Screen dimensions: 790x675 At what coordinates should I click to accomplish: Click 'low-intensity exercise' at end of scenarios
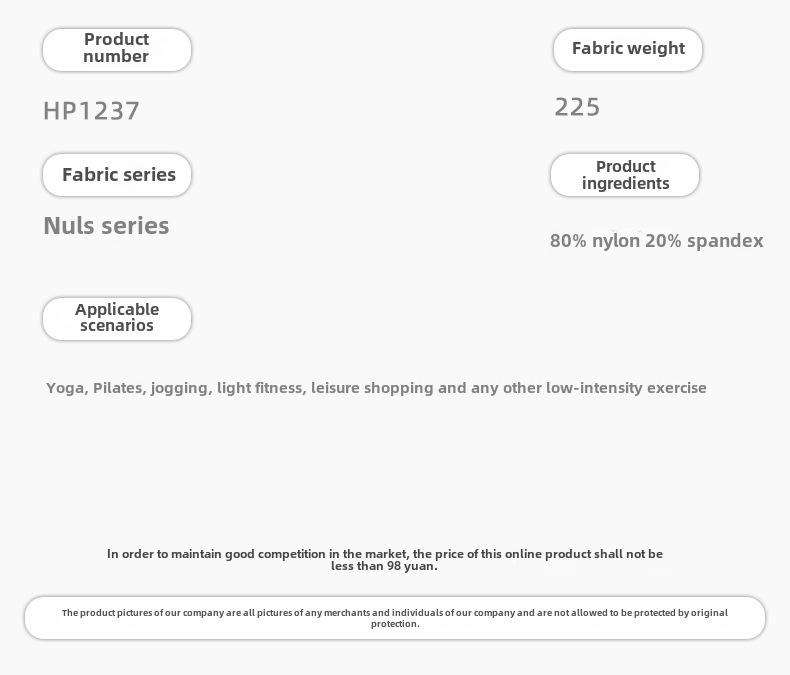coord(626,388)
